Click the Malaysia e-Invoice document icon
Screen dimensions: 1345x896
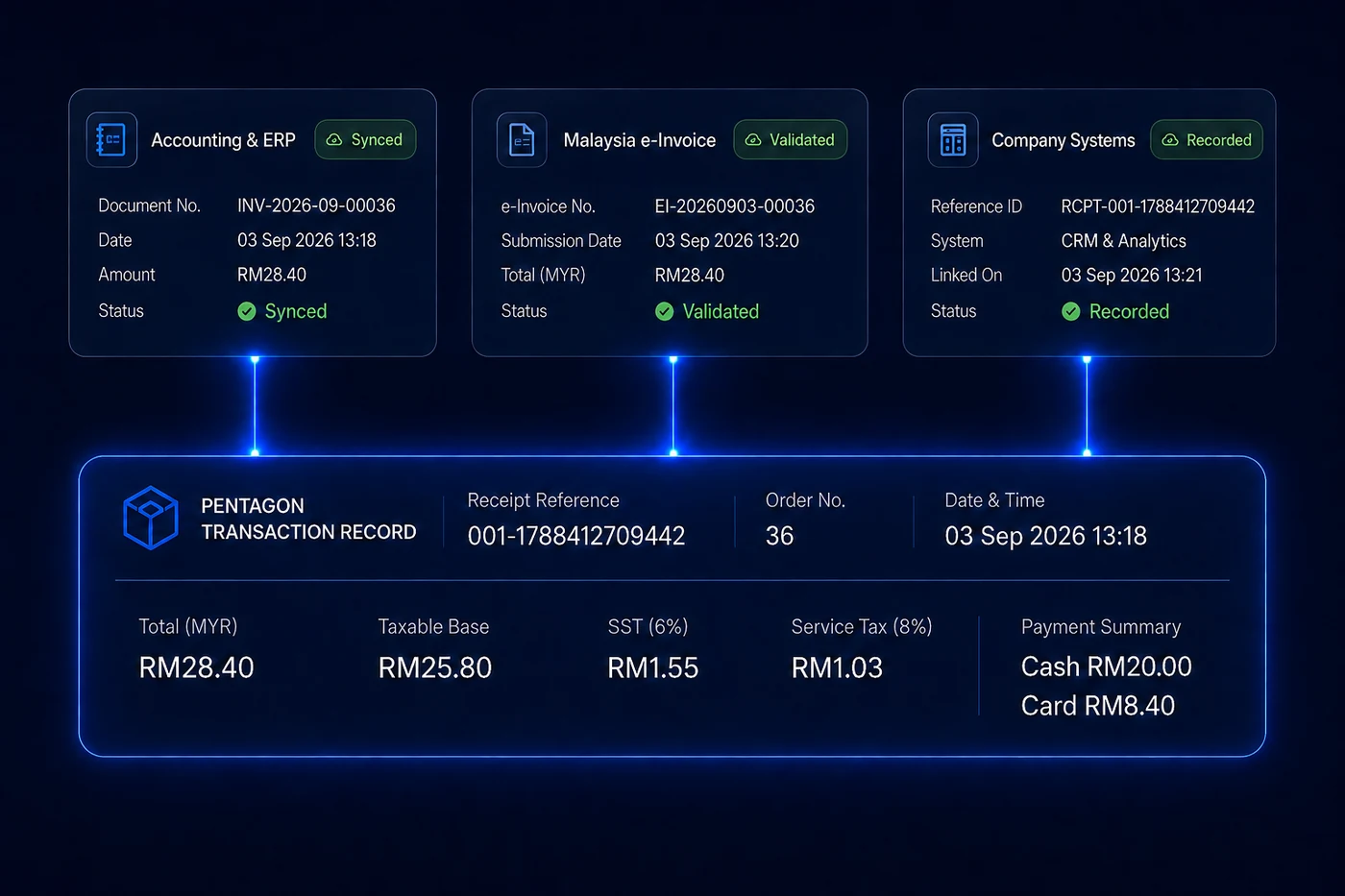click(522, 140)
